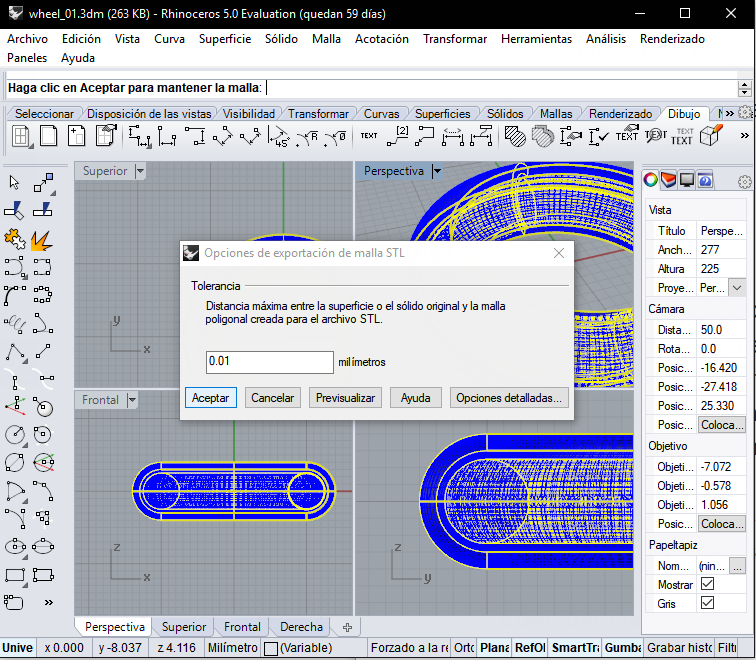
Task: Select the arrow pointer selection tool
Action: [x=15, y=182]
